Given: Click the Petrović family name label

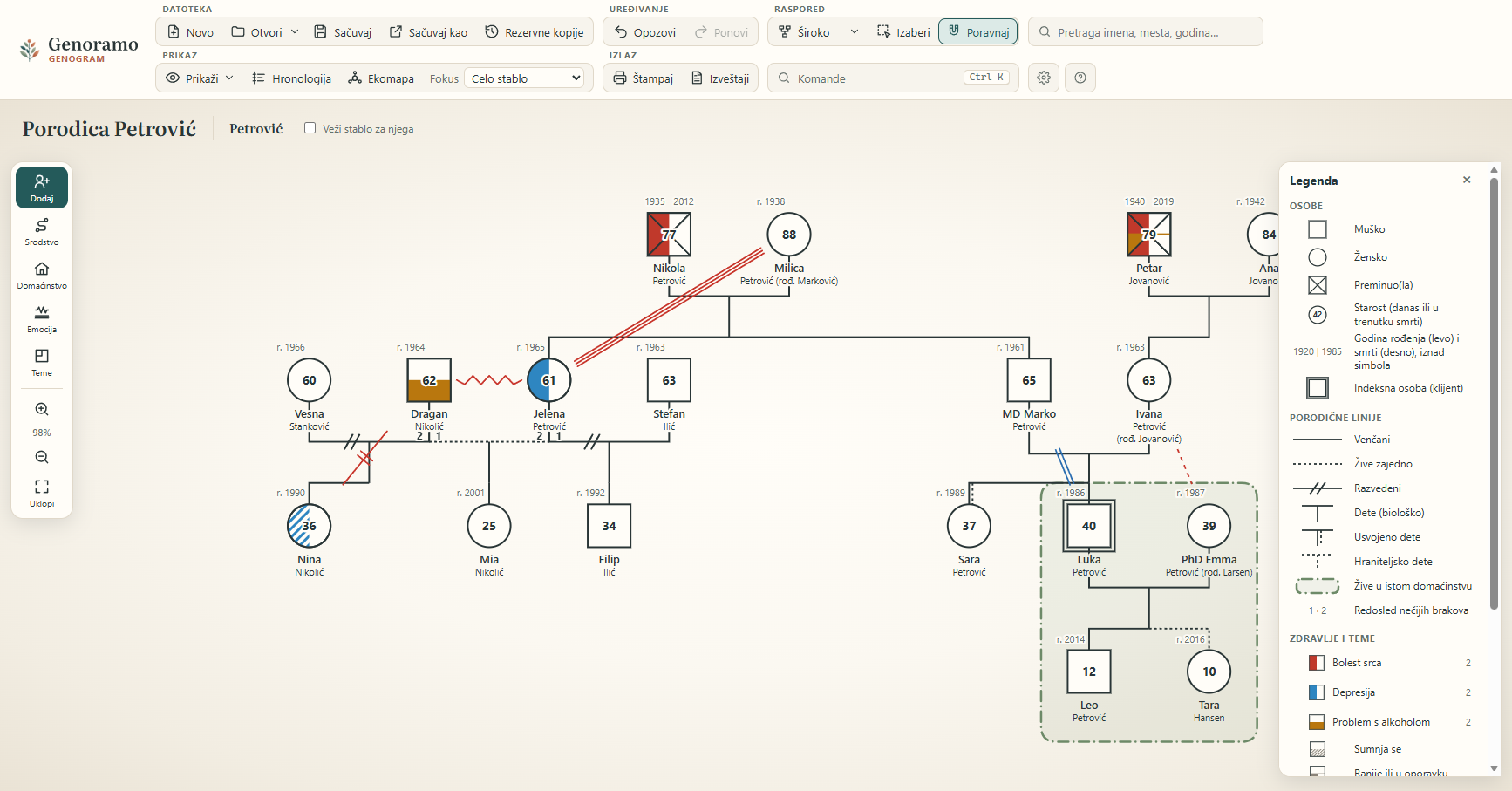Looking at the screenshot, I should click(x=256, y=129).
